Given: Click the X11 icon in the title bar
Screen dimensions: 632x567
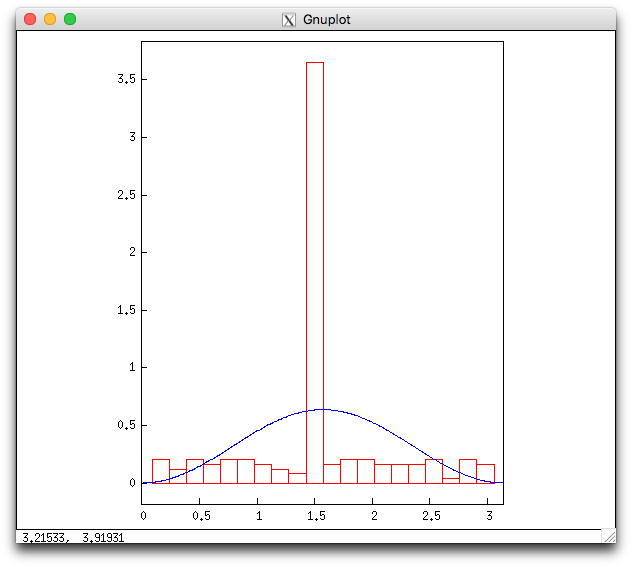Looking at the screenshot, I should tap(289, 20).
